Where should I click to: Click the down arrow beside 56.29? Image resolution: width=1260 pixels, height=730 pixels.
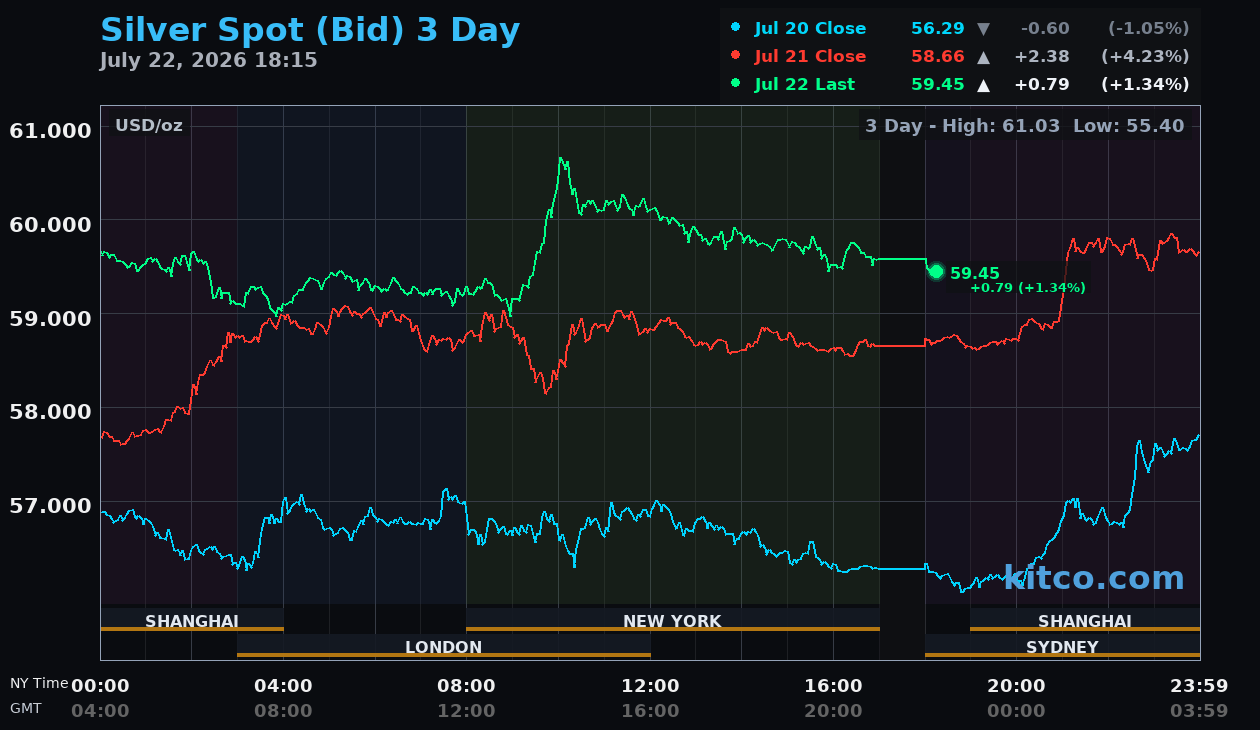click(983, 29)
